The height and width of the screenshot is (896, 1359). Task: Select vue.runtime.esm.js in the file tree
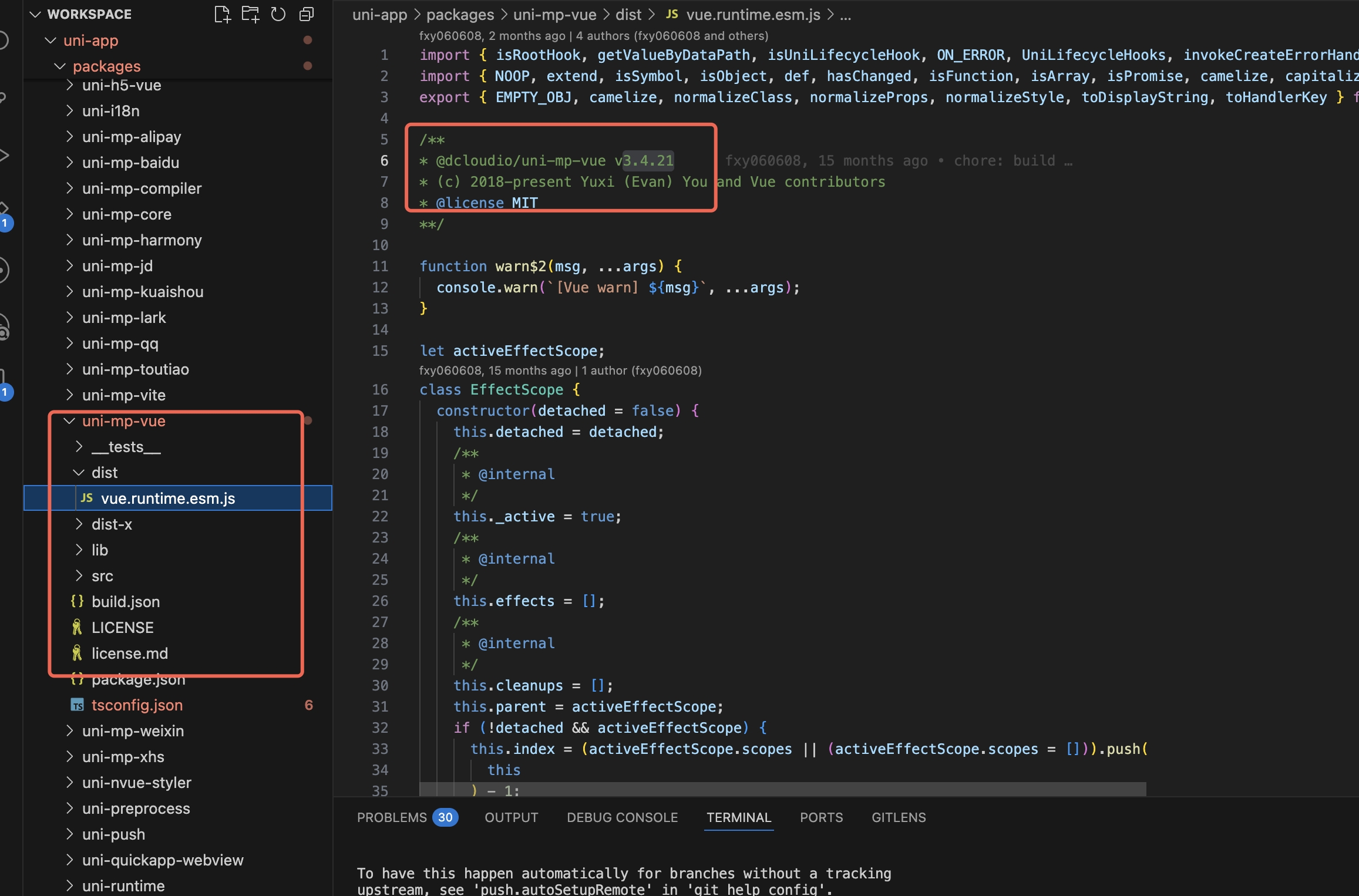[x=178, y=498]
